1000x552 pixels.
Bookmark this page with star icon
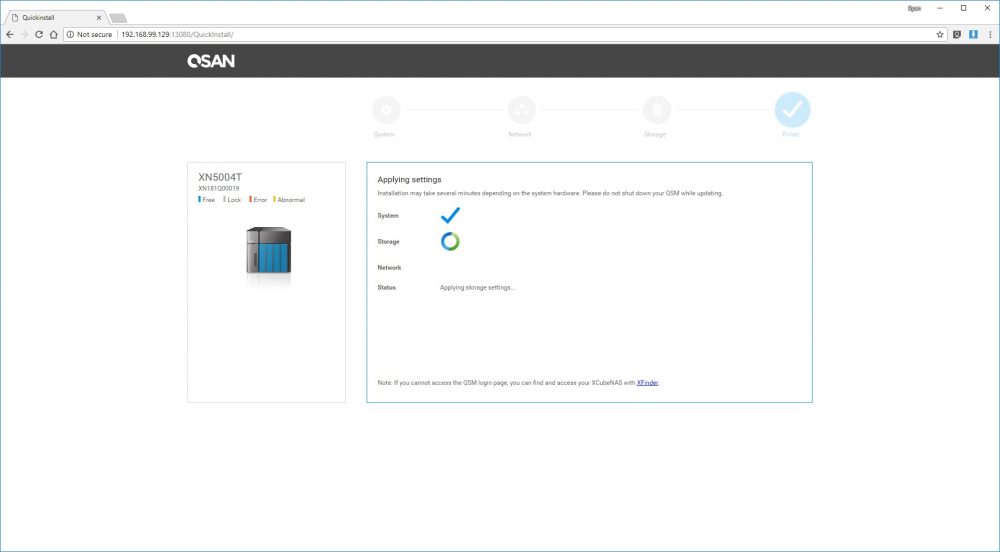tap(939, 34)
